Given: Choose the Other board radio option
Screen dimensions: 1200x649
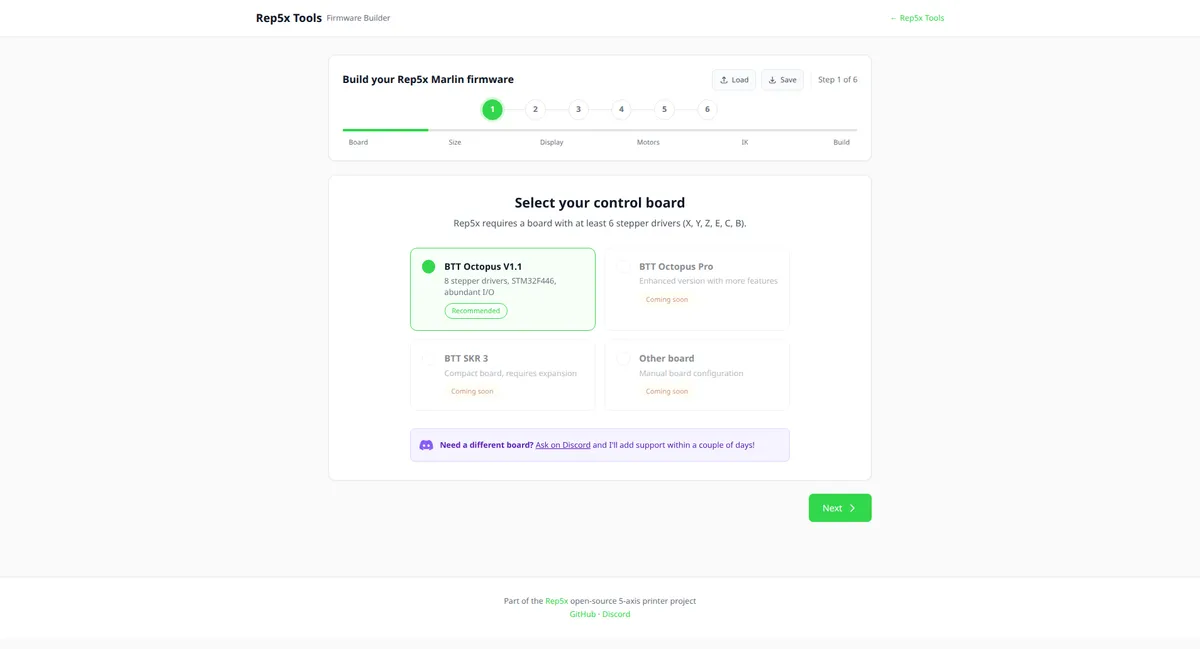Looking at the screenshot, I should [623, 359].
